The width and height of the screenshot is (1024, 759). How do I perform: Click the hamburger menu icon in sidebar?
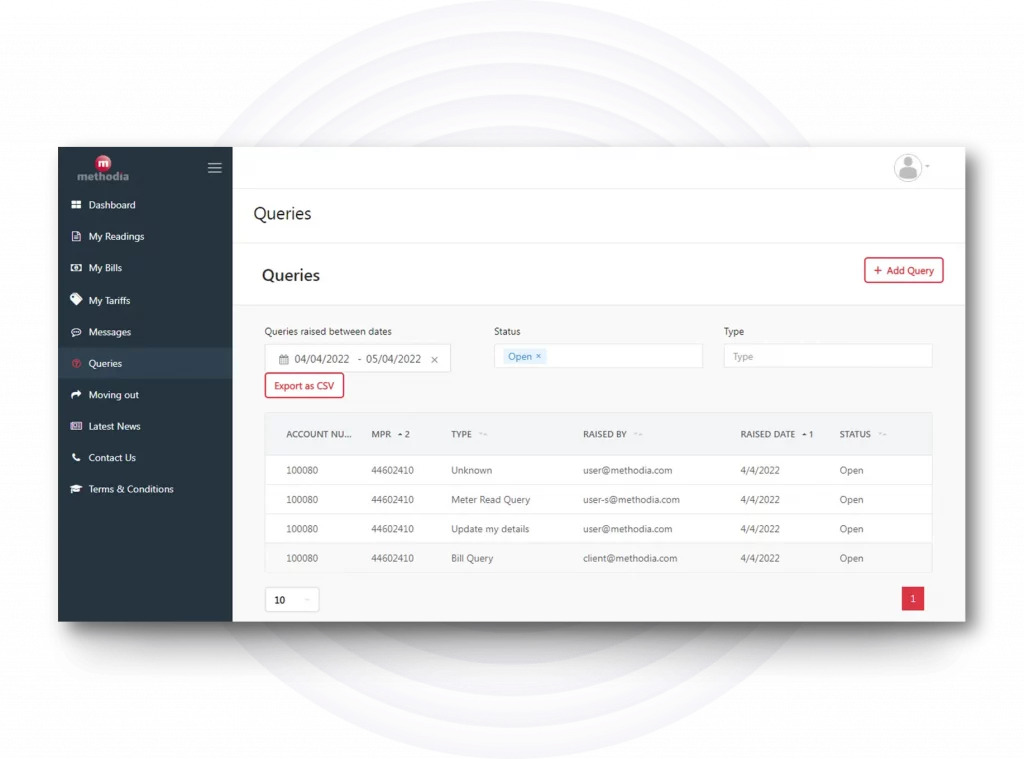tap(214, 168)
